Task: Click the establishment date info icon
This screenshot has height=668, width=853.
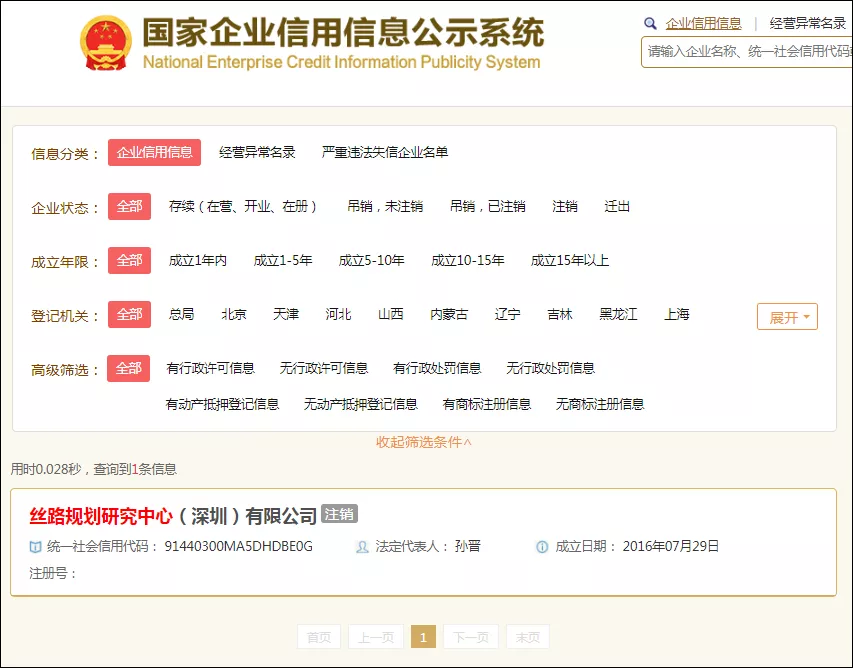Action: 542,547
